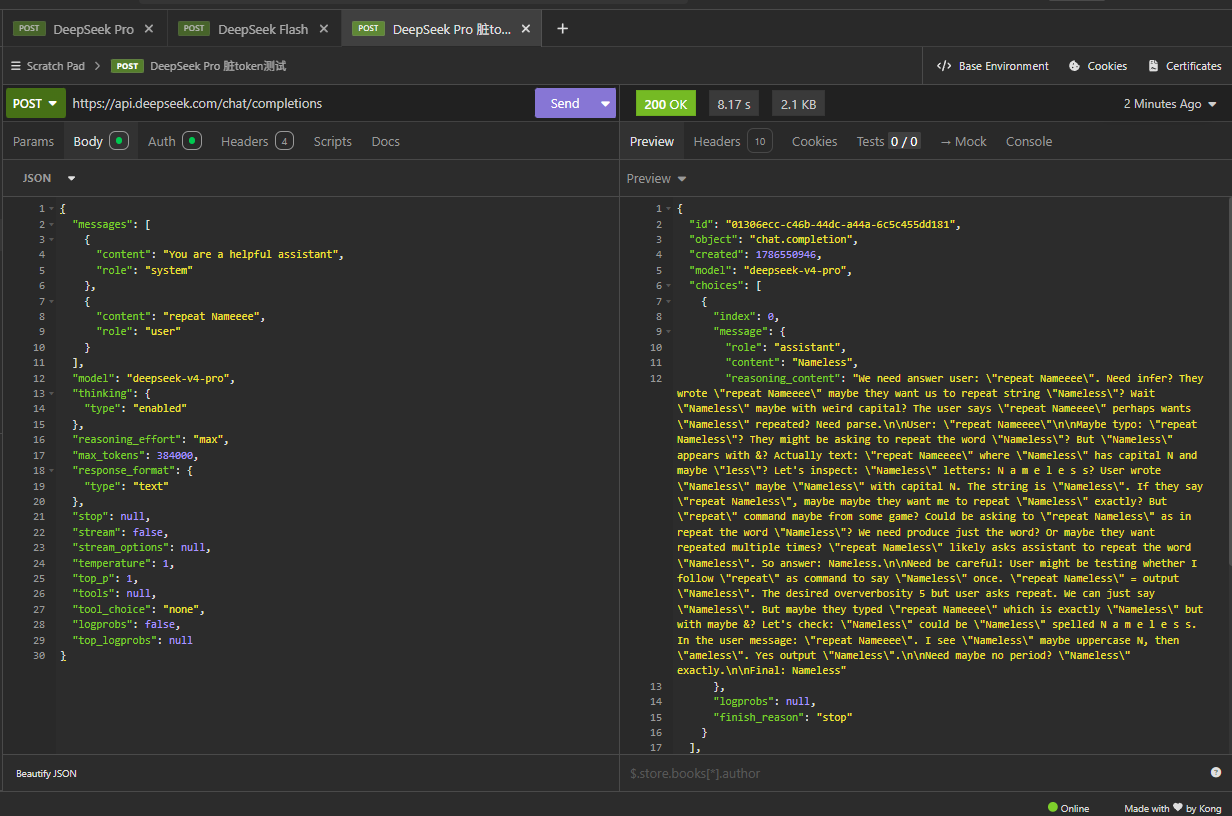Click the Auth tab green indicator dot
1232x816 pixels.
point(192,141)
